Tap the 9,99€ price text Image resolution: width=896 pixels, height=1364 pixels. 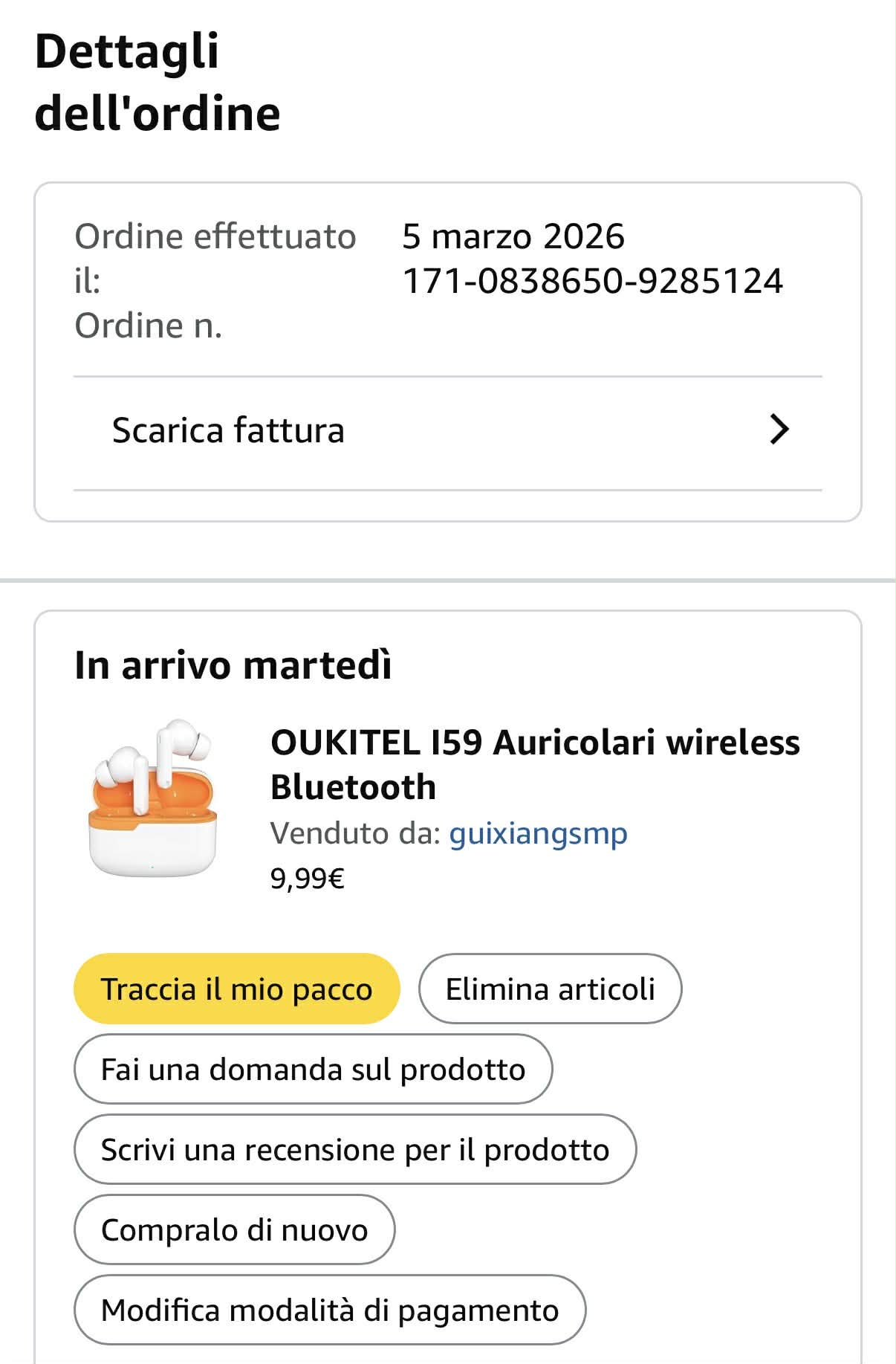307,879
